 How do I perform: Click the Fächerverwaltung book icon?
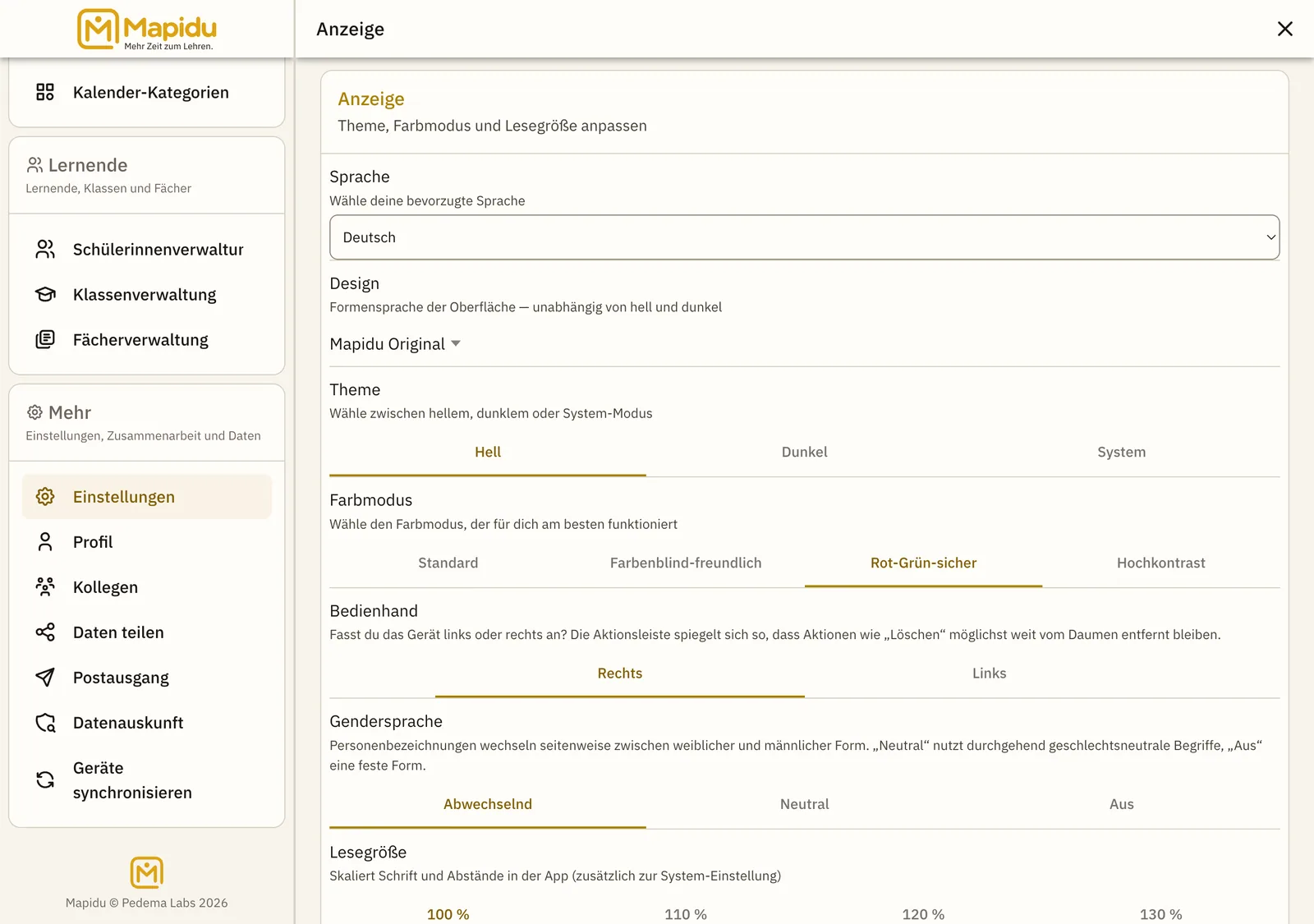coord(45,339)
